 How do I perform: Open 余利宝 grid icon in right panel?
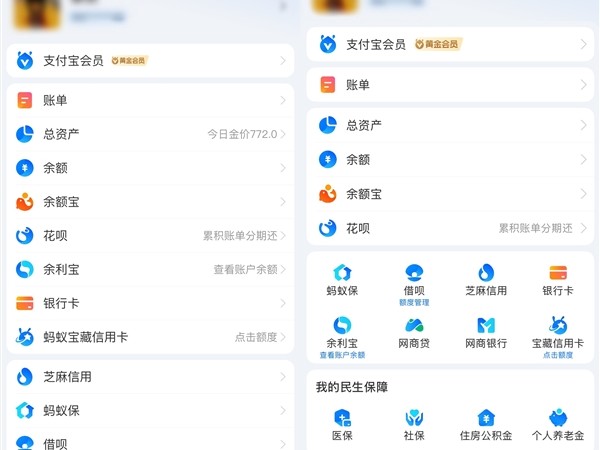342,325
